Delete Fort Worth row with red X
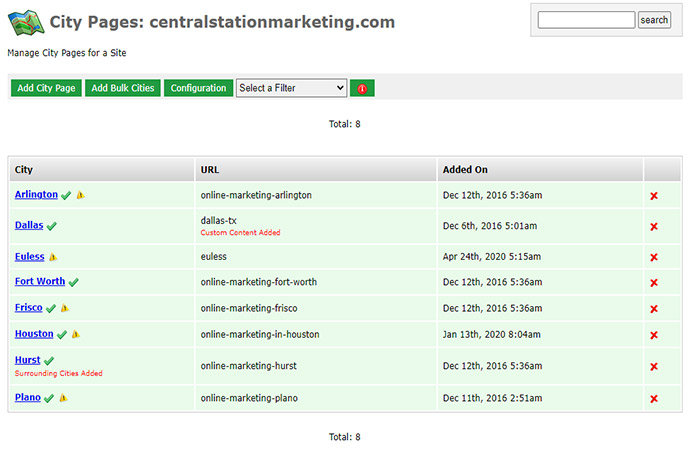The height and width of the screenshot is (450, 690). click(x=654, y=282)
